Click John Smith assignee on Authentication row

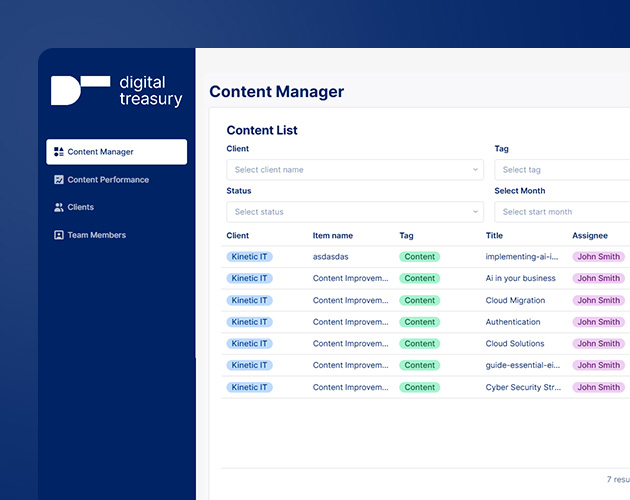coord(599,322)
